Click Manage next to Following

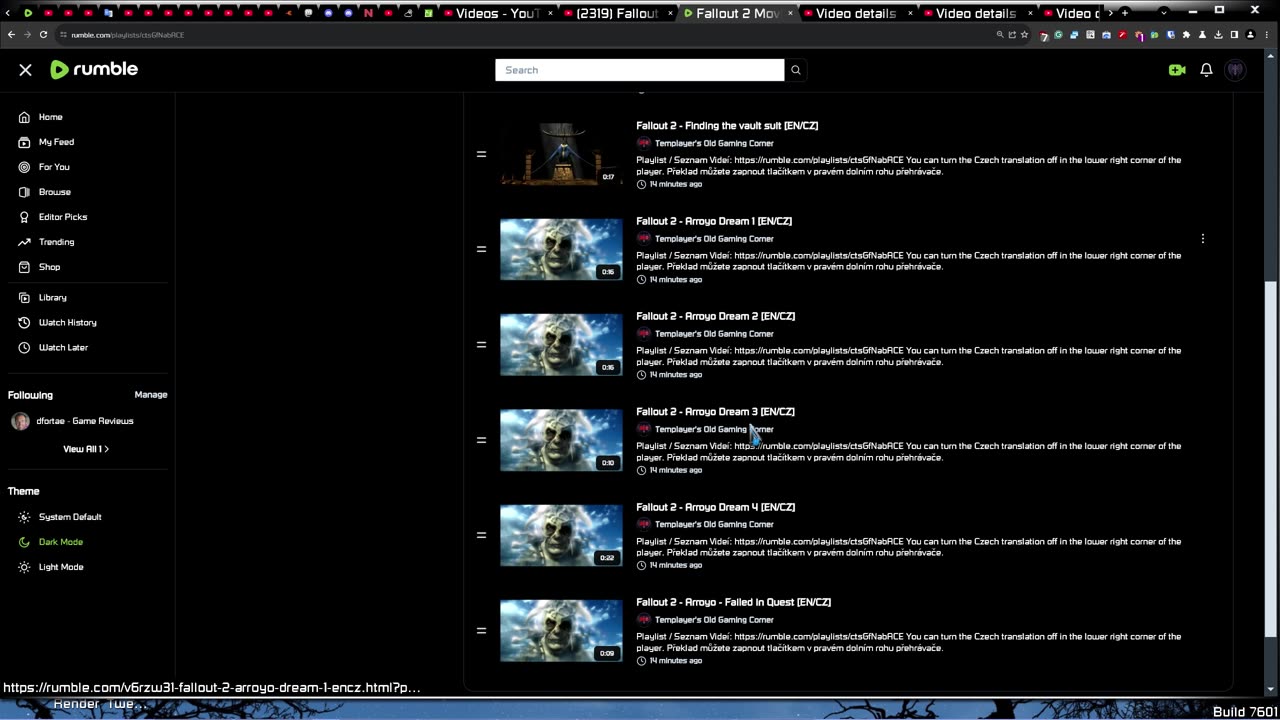151,395
